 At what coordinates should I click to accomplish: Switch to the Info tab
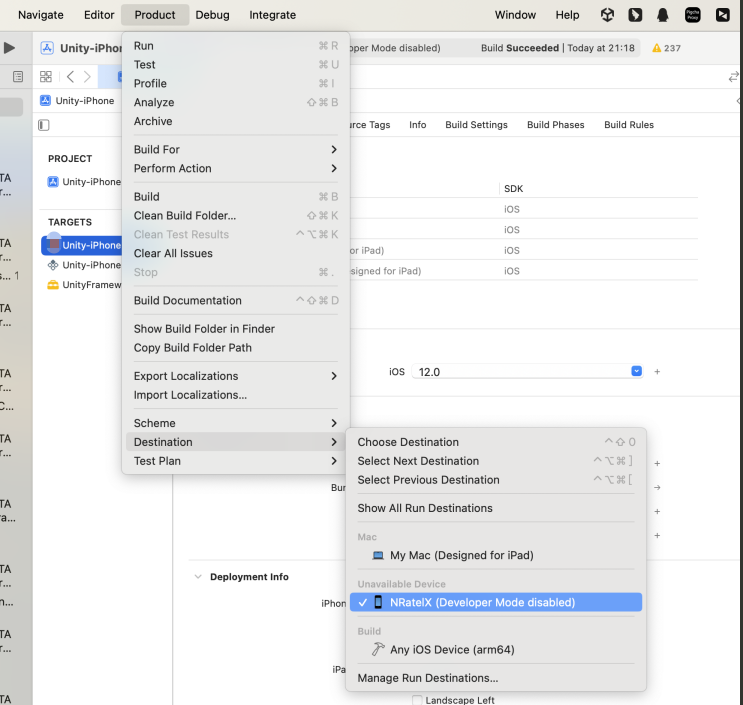click(x=417, y=125)
